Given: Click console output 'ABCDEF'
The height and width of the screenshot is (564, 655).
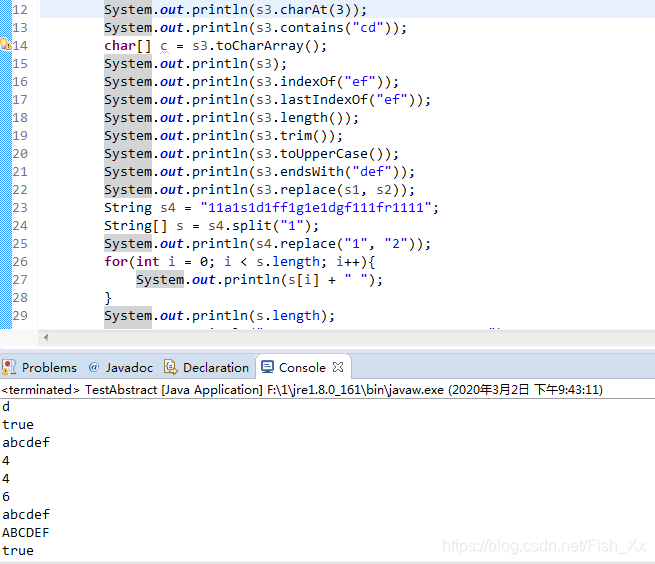Looking at the screenshot, I should 25,532.
